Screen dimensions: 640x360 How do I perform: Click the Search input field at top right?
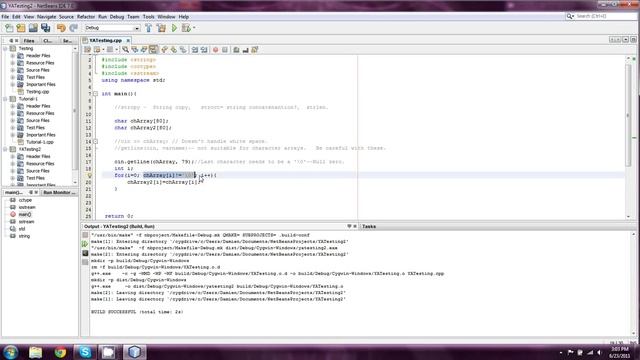point(604,16)
